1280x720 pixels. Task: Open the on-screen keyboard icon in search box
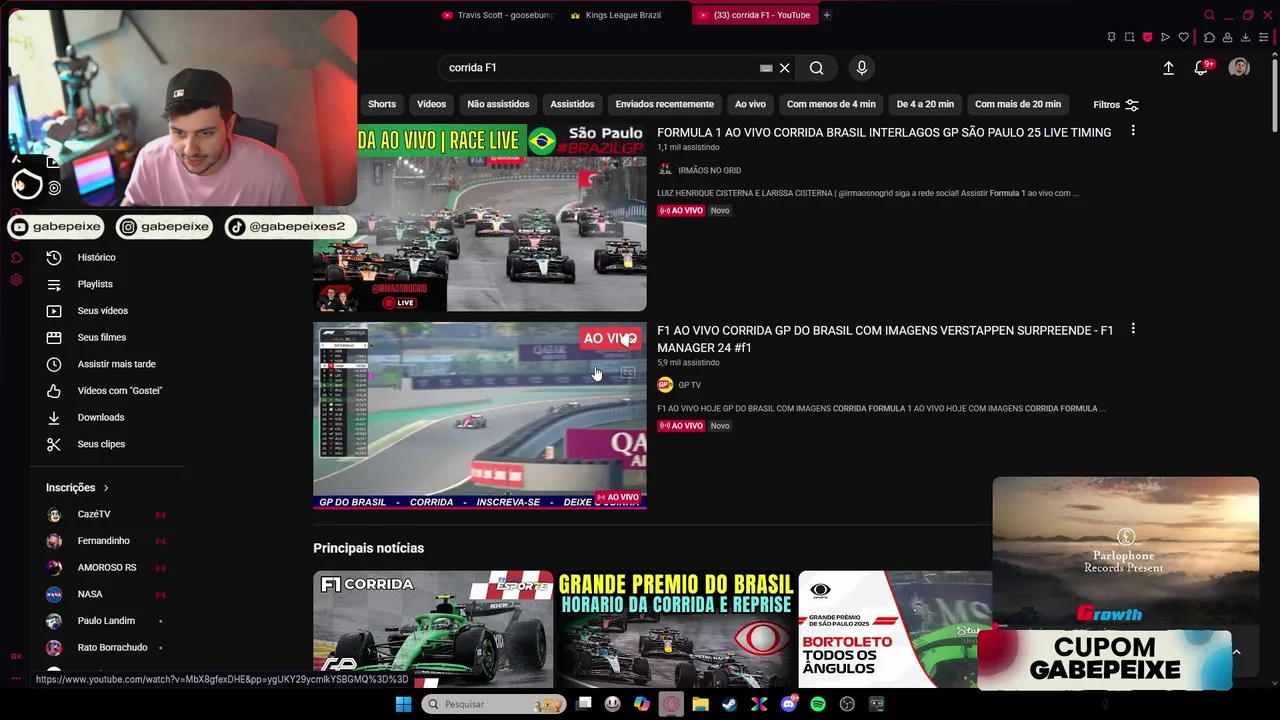click(766, 68)
